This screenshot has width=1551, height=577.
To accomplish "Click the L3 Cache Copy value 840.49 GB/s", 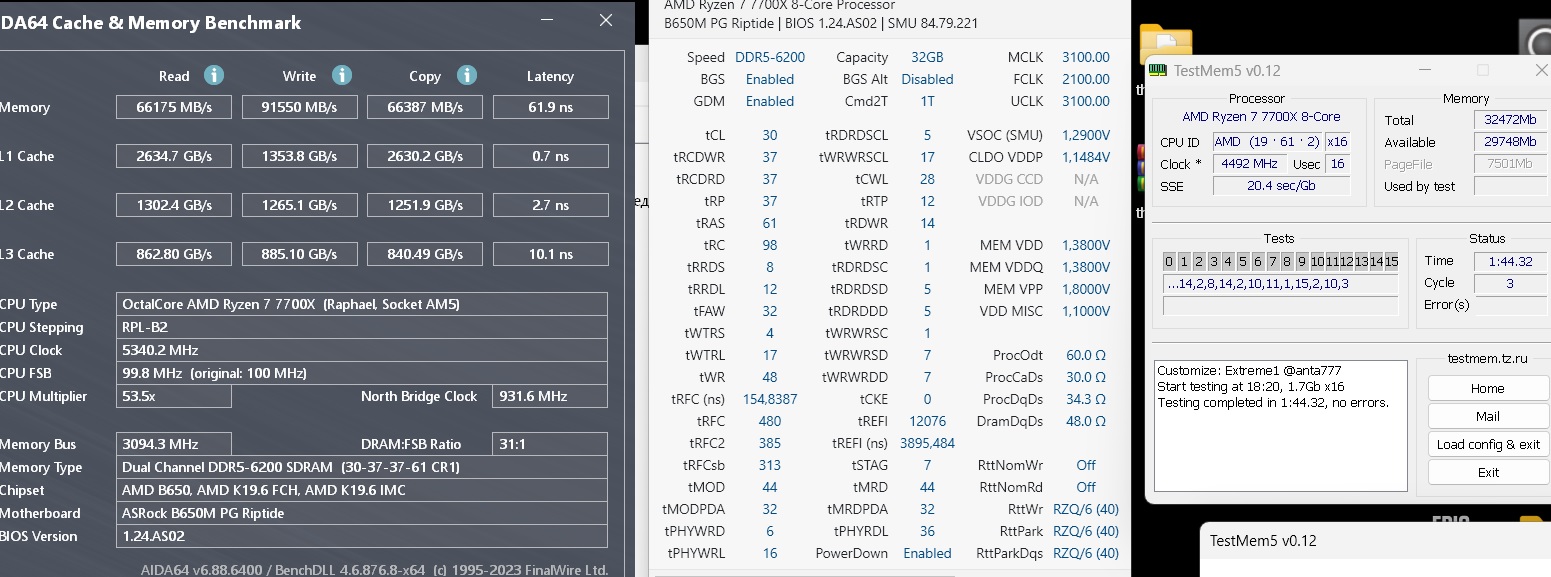I will click(425, 254).
